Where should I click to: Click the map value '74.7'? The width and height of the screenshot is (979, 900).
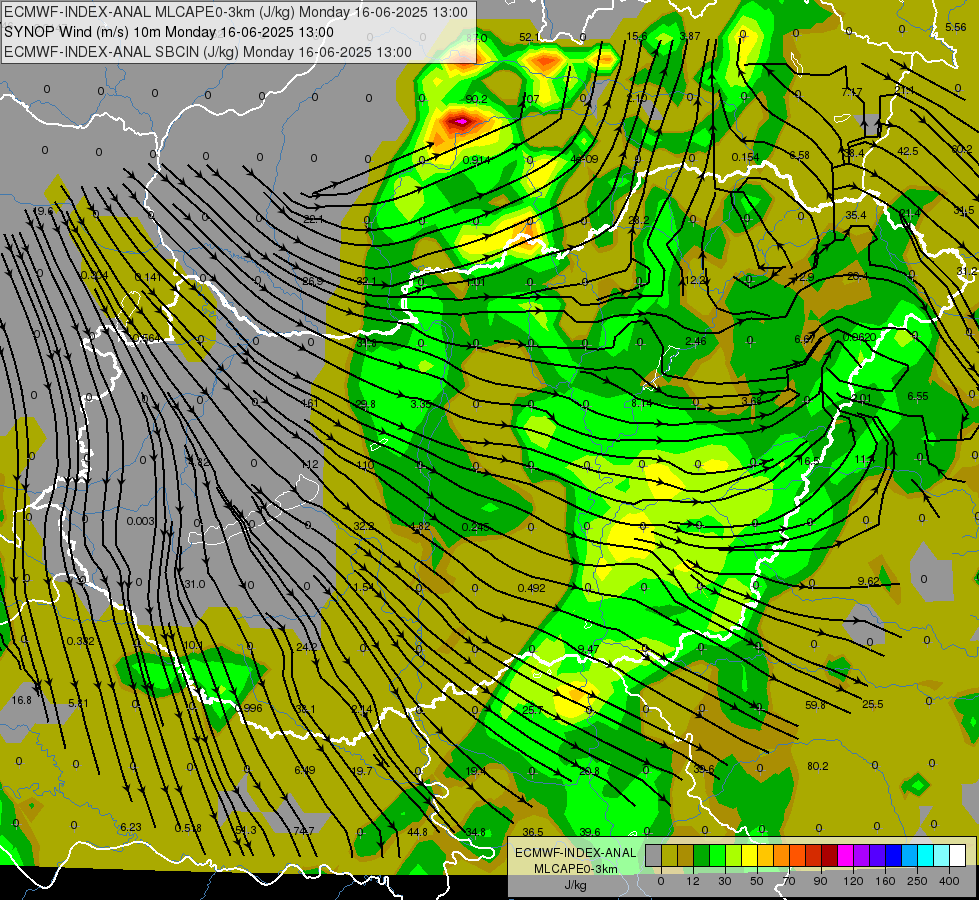(x=304, y=831)
